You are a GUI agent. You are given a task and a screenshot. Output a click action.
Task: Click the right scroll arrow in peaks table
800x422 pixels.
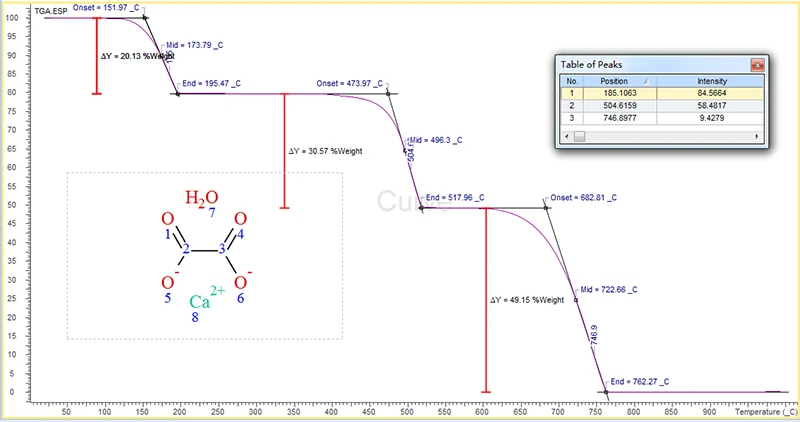click(x=757, y=136)
